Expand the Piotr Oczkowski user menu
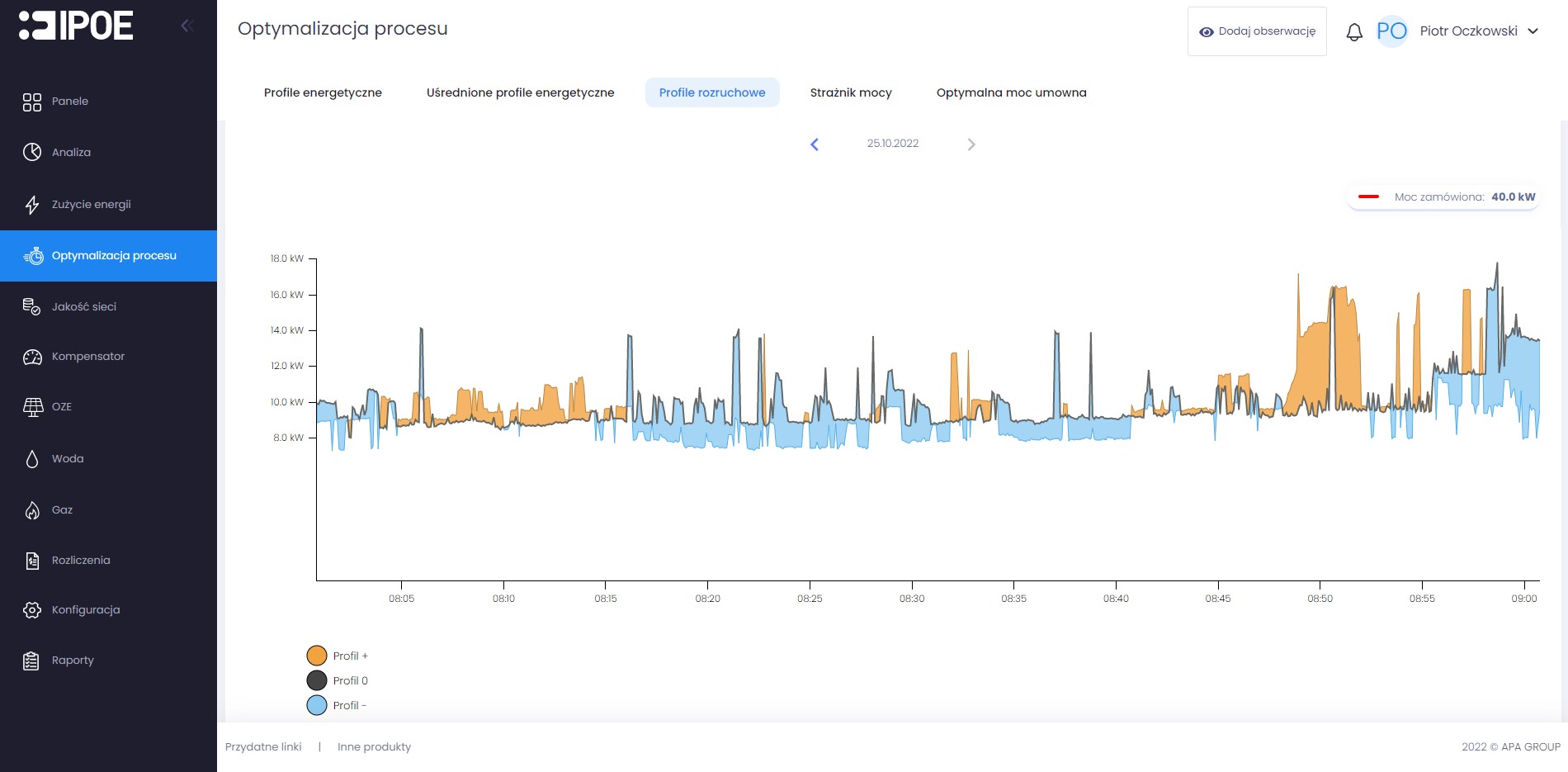The height and width of the screenshot is (772, 1568). tap(1533, 31)
